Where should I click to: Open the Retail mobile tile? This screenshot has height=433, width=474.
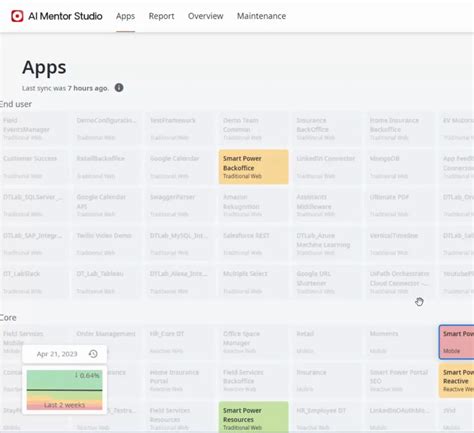pyautogui.click(x=327, y=342)
